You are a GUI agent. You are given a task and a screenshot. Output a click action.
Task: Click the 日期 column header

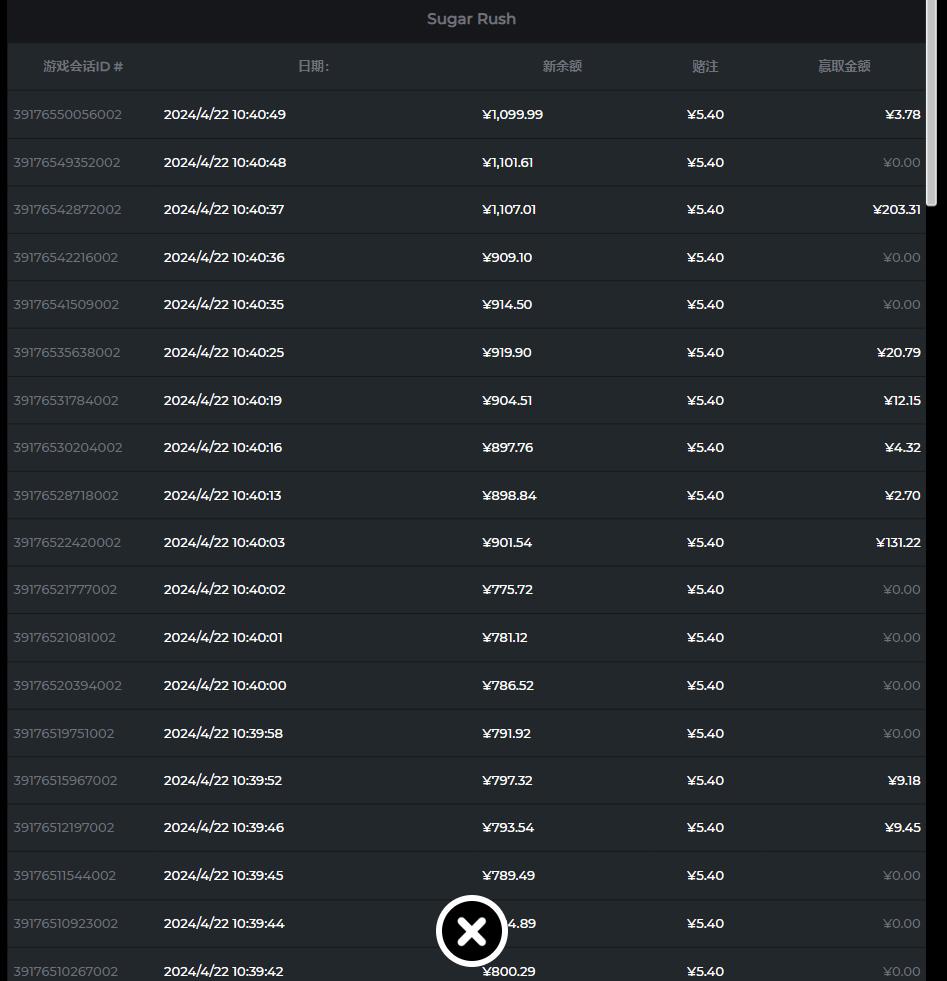click(313, 66)
